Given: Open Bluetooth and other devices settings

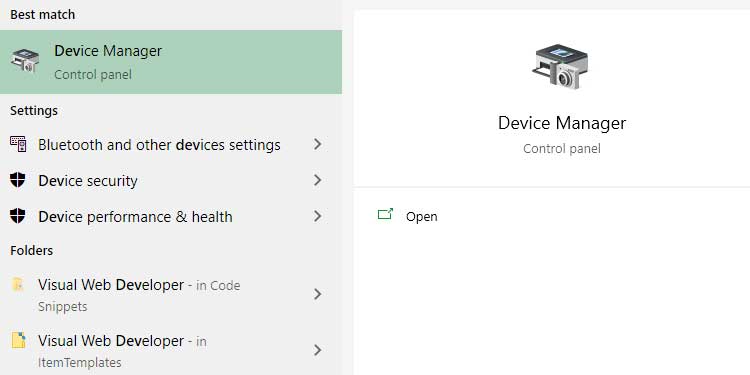Looking at the screenshot, I should click(171, 144).
